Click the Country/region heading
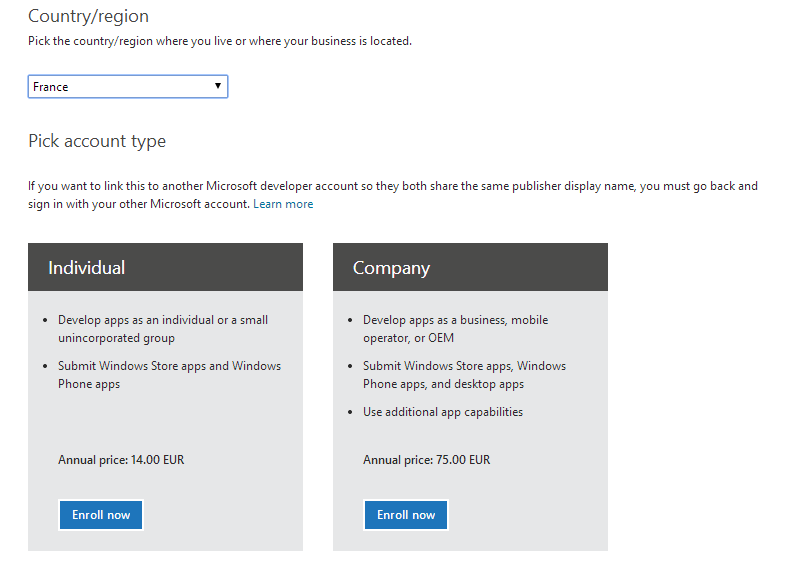792x565 pixels. click(88, 16)
